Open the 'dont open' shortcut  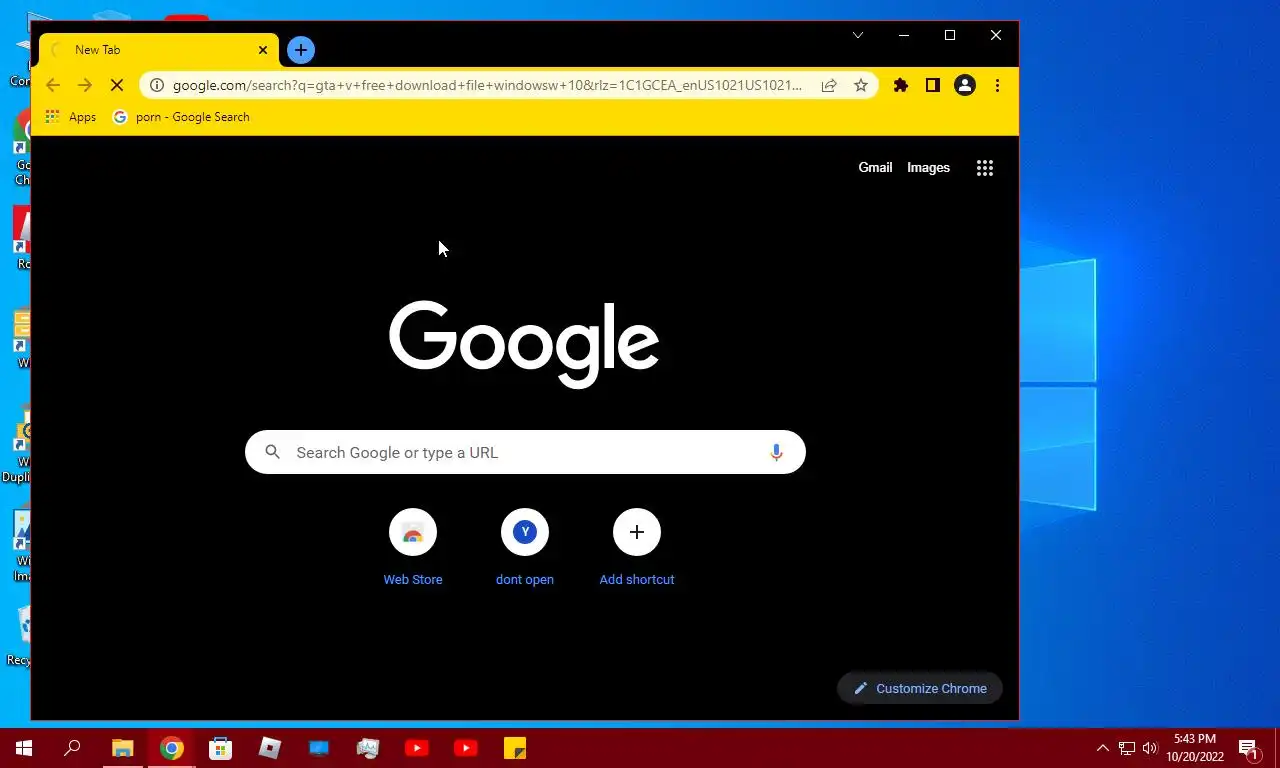click(x=525, y=548)
